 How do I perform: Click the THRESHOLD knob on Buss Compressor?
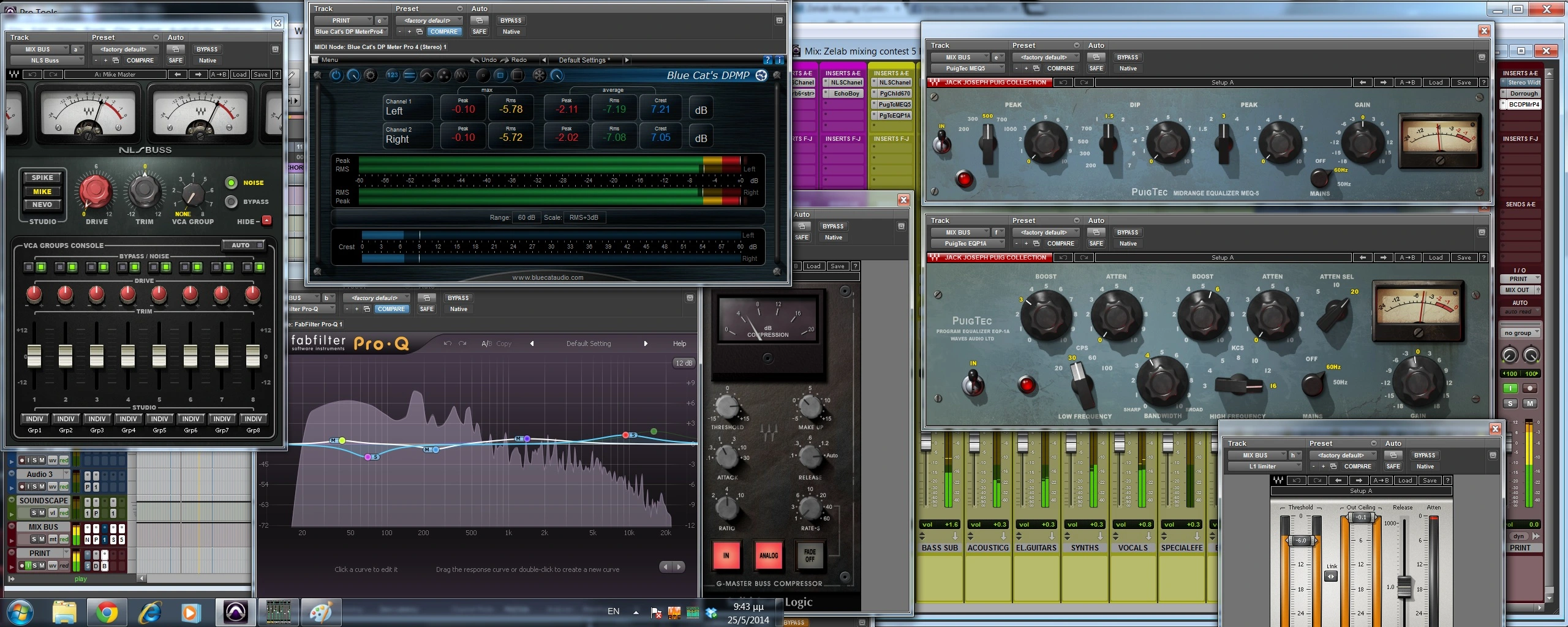point(727,405)
